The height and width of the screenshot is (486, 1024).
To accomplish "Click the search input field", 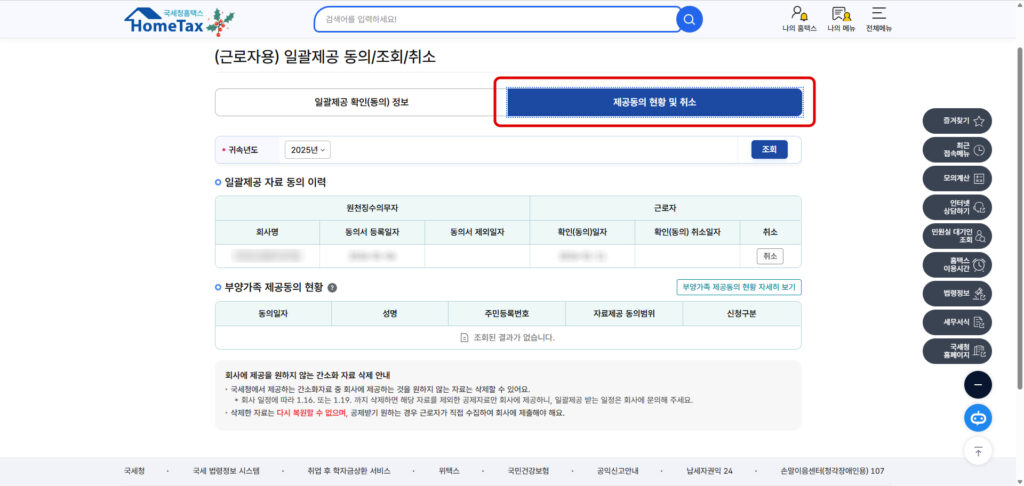I will 495,20.
